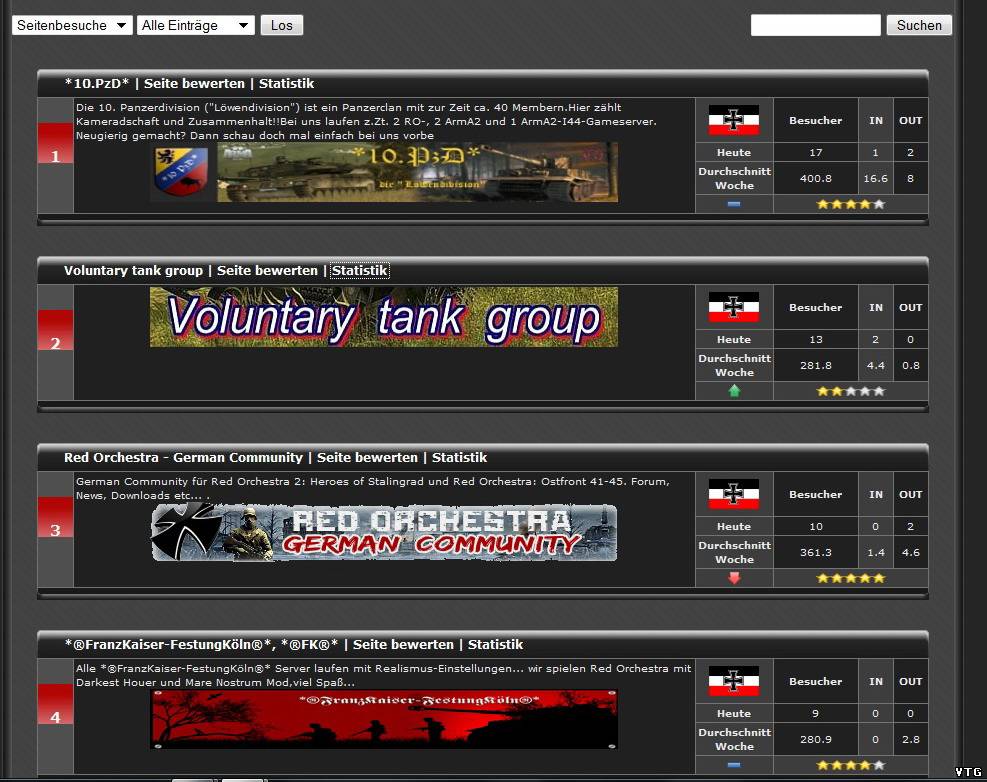Click the star rating for *10.PzD*
The width and height of the screenshot is (987, 782).
850,204
